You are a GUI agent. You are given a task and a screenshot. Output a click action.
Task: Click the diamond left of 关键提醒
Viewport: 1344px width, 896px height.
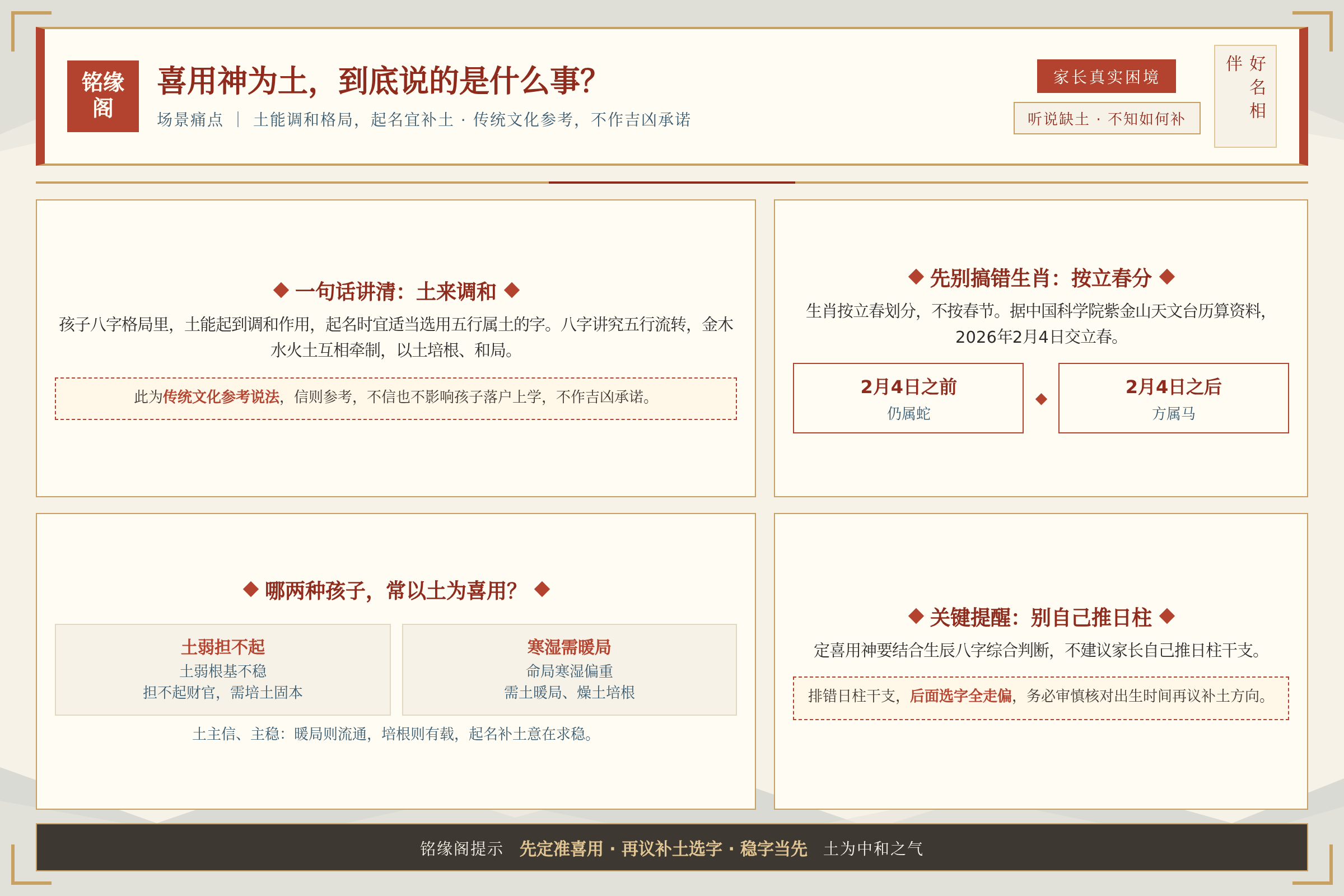[916, 616]
